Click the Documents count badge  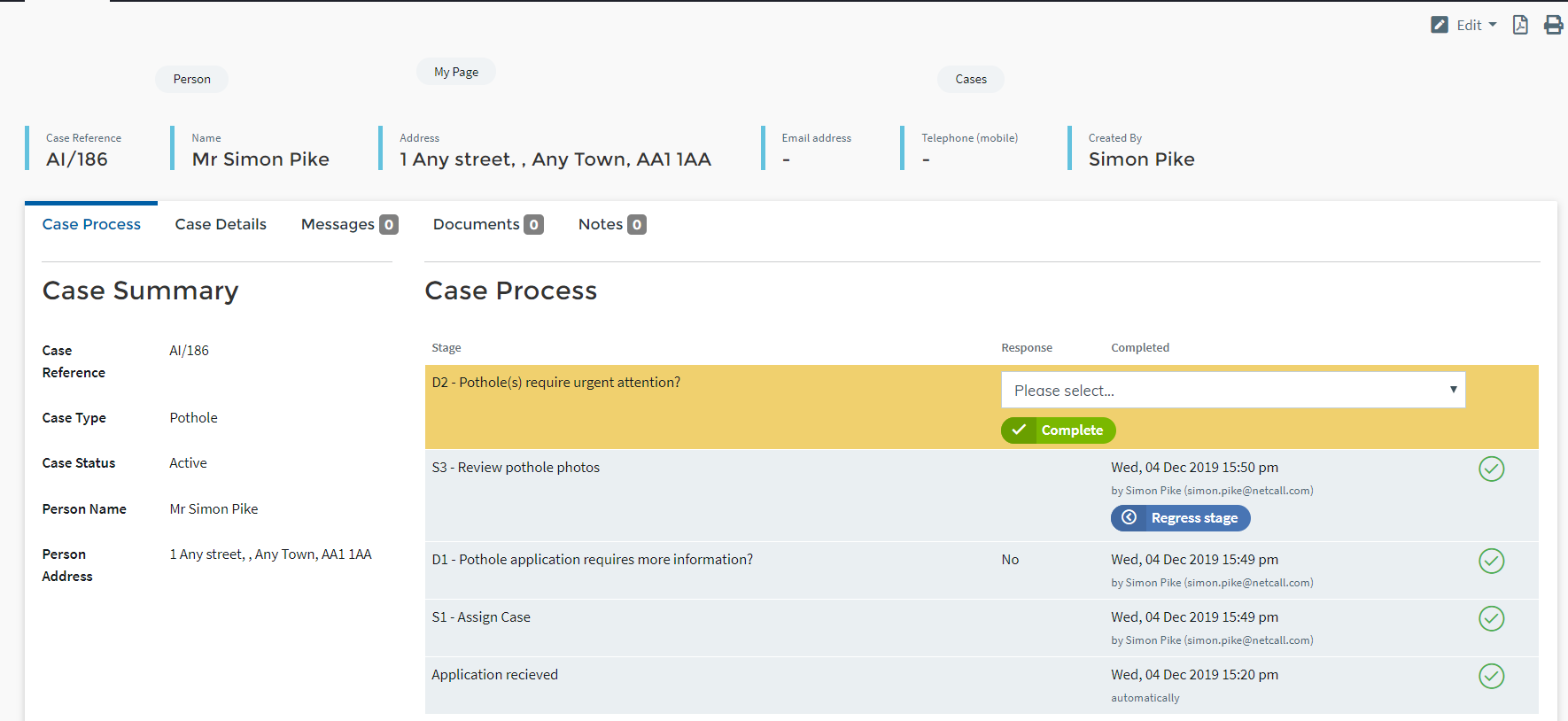pos(533,225)
